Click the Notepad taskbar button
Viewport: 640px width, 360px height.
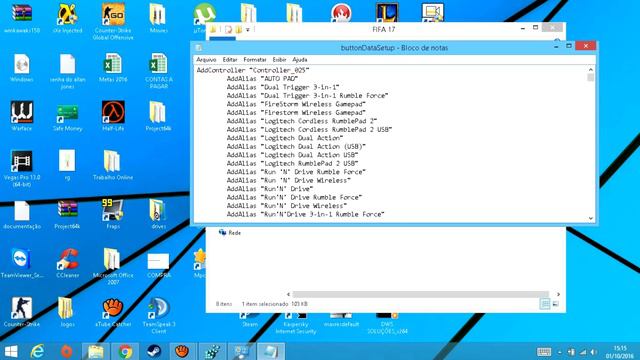[x=270, y=351]
